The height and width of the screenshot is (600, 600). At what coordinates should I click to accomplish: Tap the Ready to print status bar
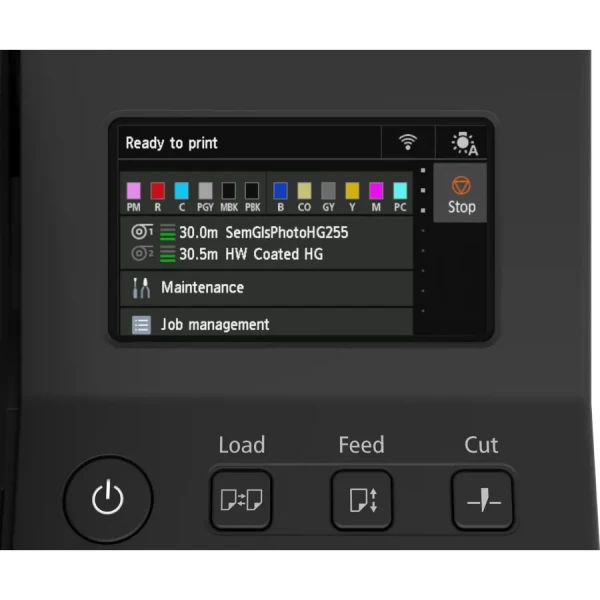pos(250,142)
